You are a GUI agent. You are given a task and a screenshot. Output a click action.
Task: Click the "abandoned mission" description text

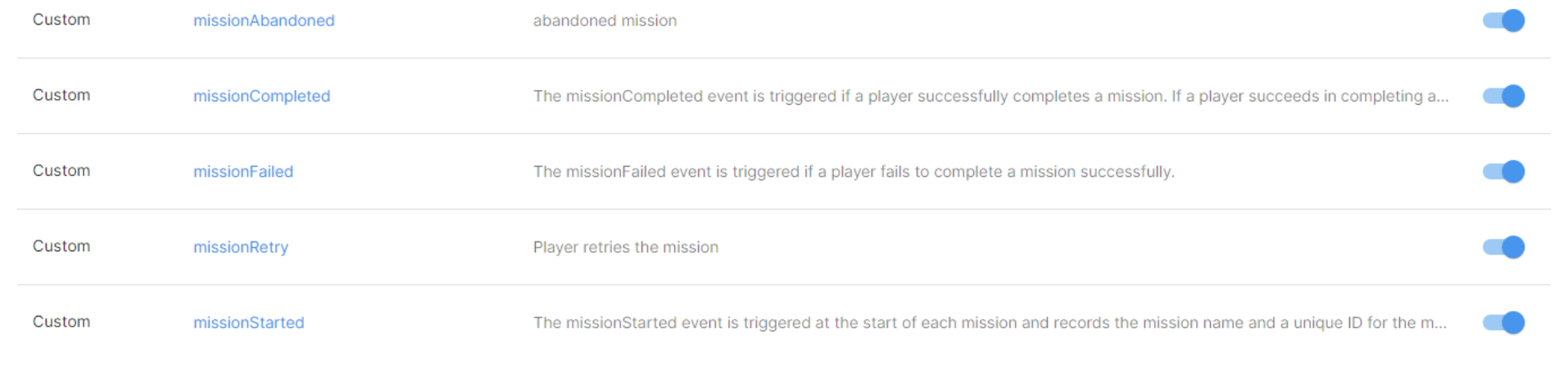pos(605,20)
